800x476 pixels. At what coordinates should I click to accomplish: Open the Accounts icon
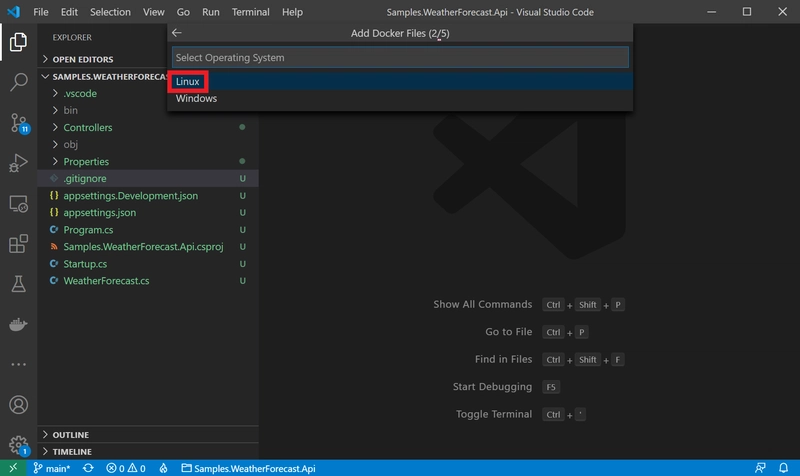coord(18,405)
